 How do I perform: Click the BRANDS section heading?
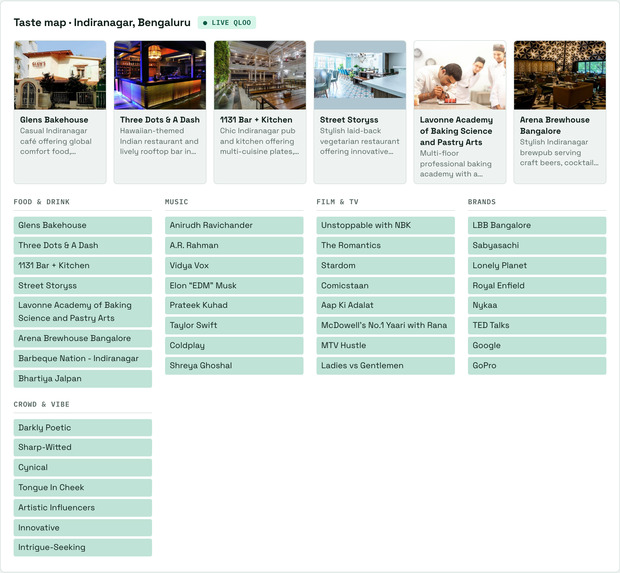[482, 202]
